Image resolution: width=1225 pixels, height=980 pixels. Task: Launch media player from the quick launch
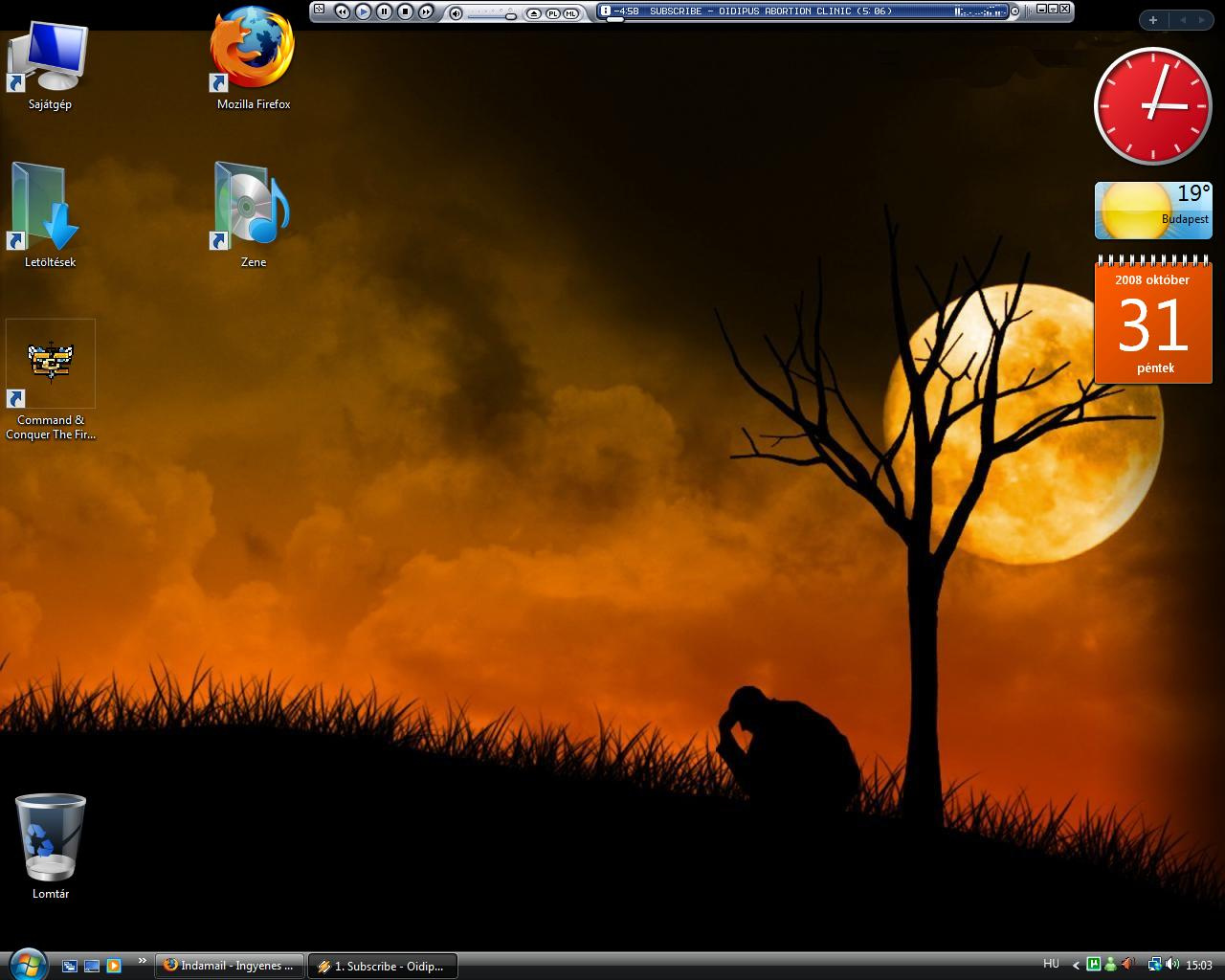point(114,966)
